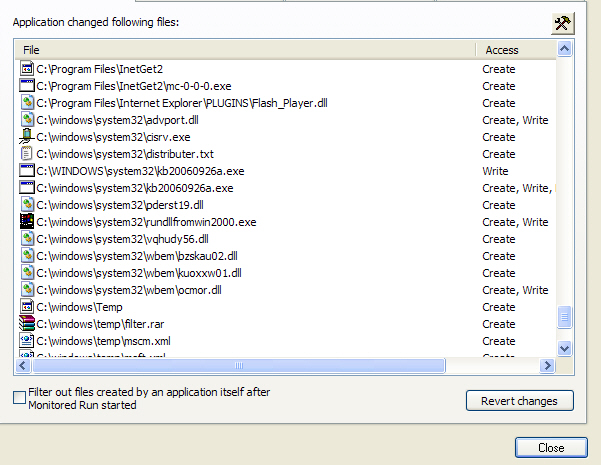The height and width of the screenshot is (465, 601).
Task: Click the advport.dll file icon
Action: (x=27, y=120)
